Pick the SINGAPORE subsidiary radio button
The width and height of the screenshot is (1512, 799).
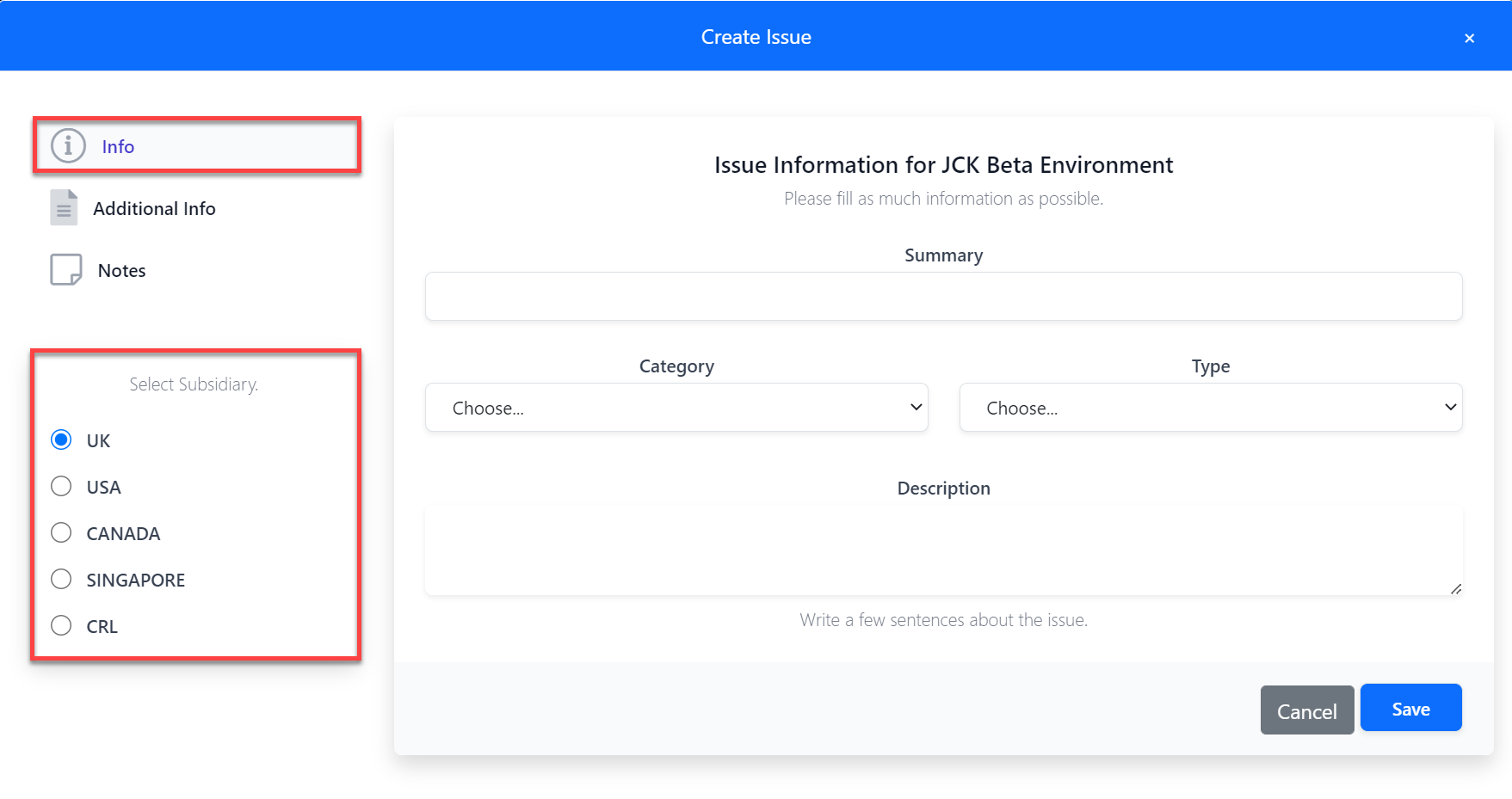(61, 580)
